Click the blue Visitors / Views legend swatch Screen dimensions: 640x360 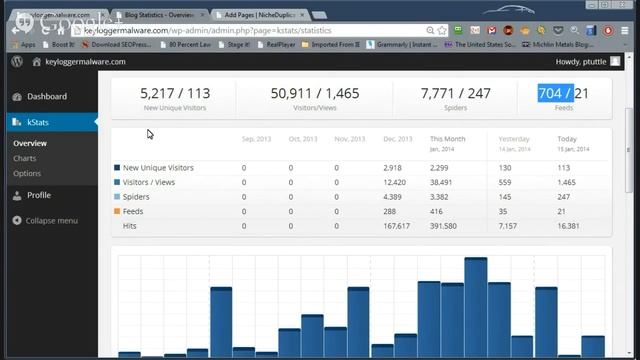click(x=117, y=182)
